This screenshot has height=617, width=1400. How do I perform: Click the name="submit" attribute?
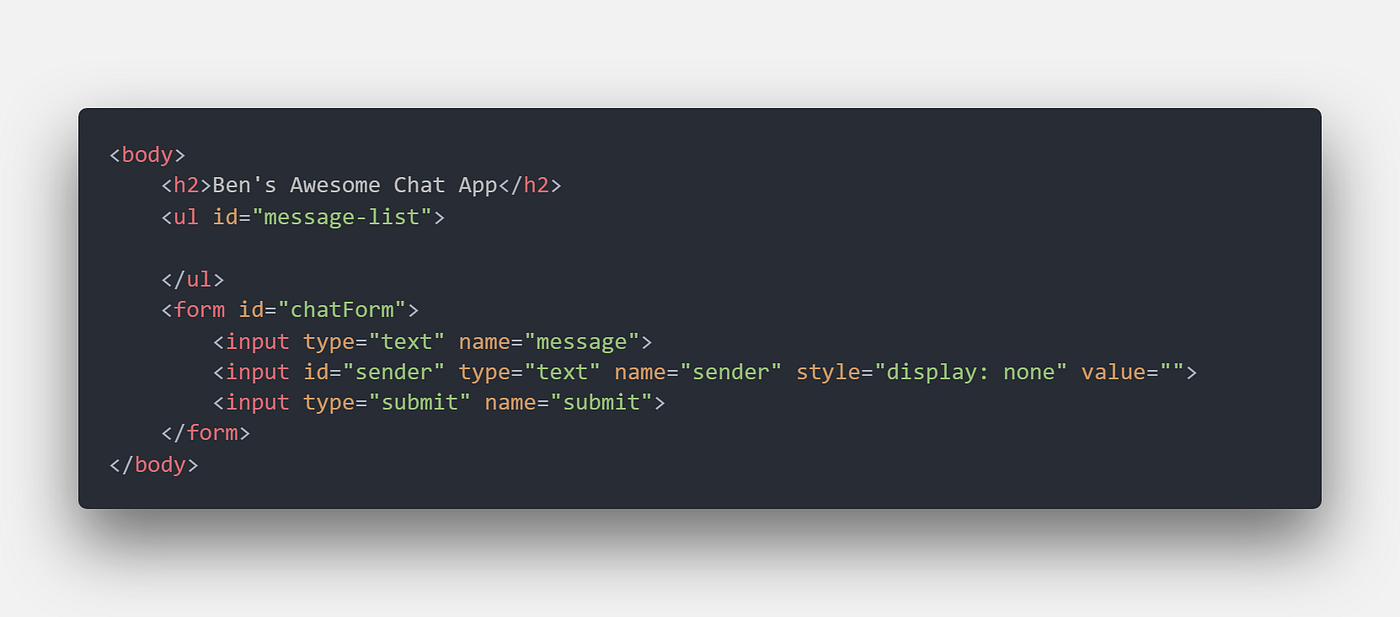tap(568, 403)
